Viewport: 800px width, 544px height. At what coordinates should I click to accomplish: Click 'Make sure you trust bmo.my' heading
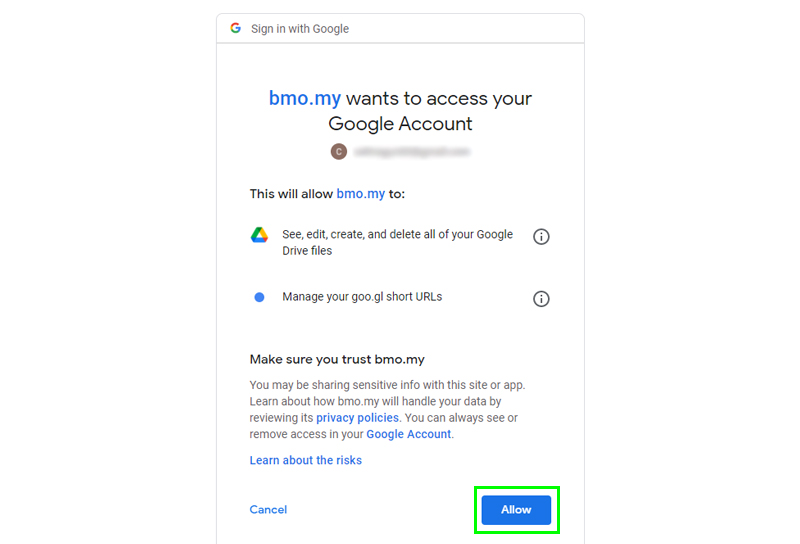pyautogui.click(x=337, y=359)
